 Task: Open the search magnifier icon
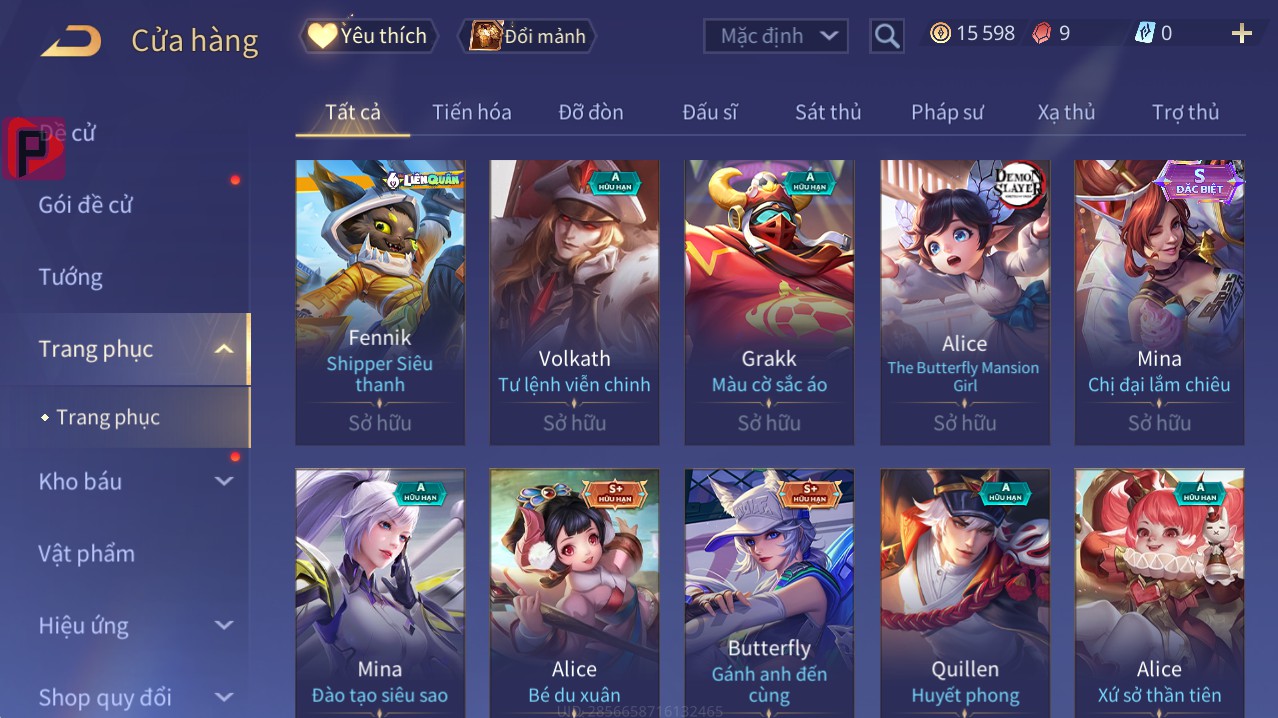point(886,36)
